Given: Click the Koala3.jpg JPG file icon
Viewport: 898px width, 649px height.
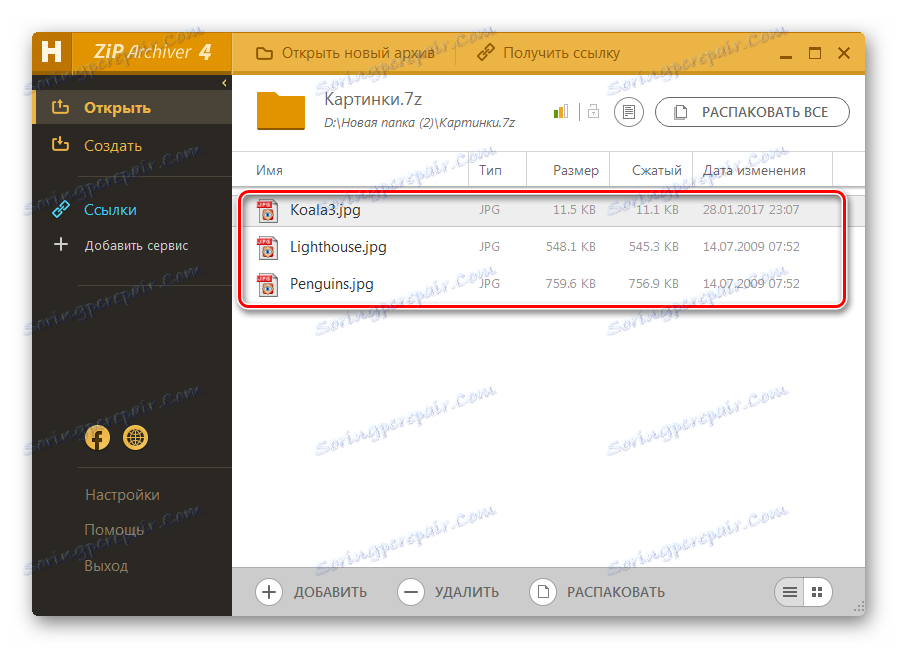Looking at the screenshot, I should [x=267, y=210].
